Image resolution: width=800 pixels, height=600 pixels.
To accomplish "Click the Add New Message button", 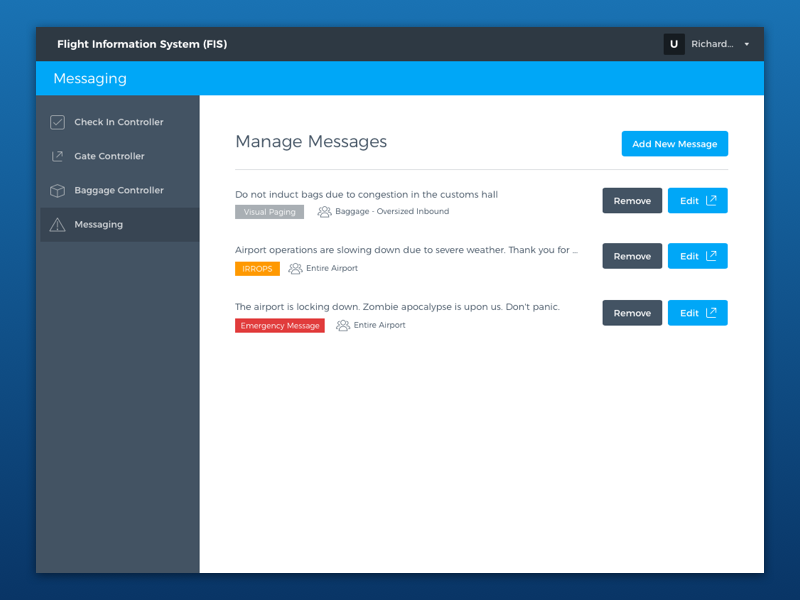I will click(x=674, y=144).
